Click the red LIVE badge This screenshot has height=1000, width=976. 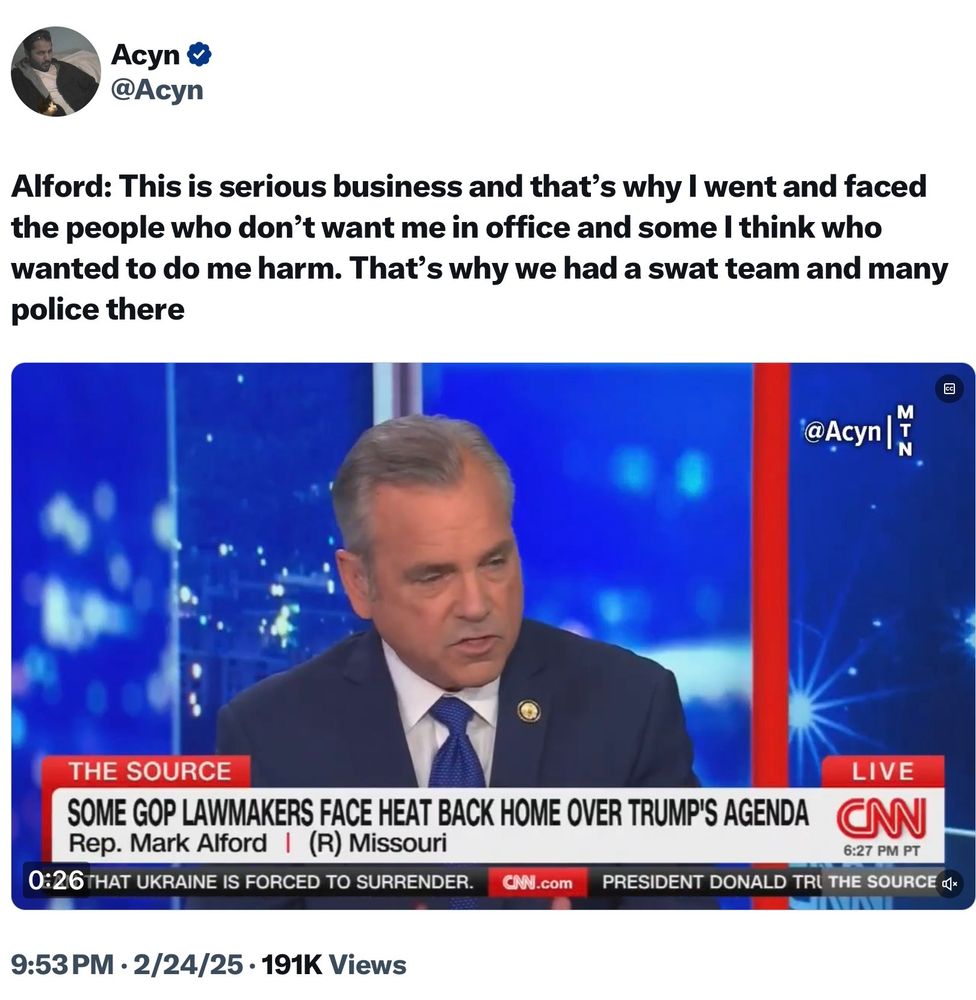pos(883,772)
